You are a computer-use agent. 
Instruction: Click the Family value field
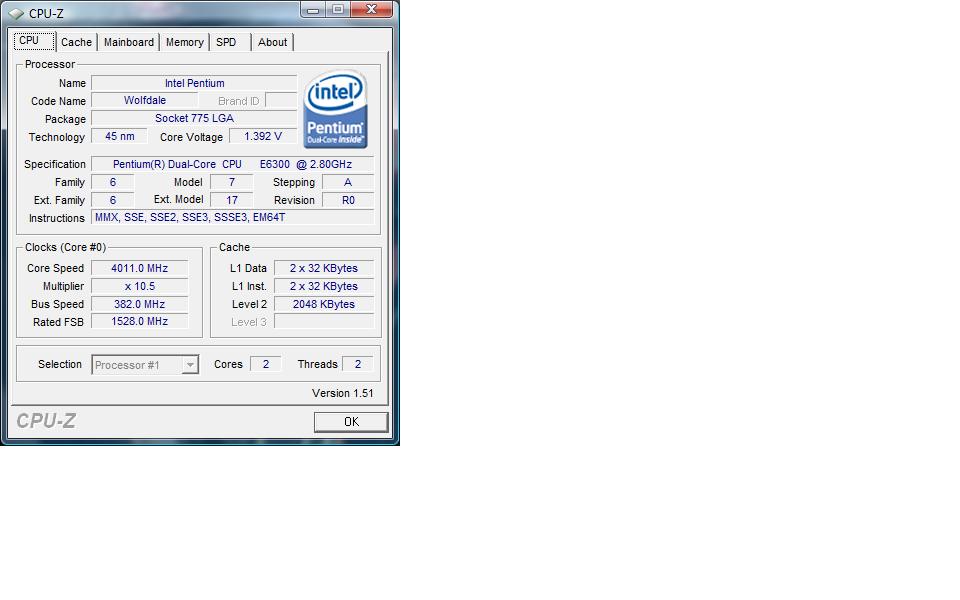[x=113, y=182]
